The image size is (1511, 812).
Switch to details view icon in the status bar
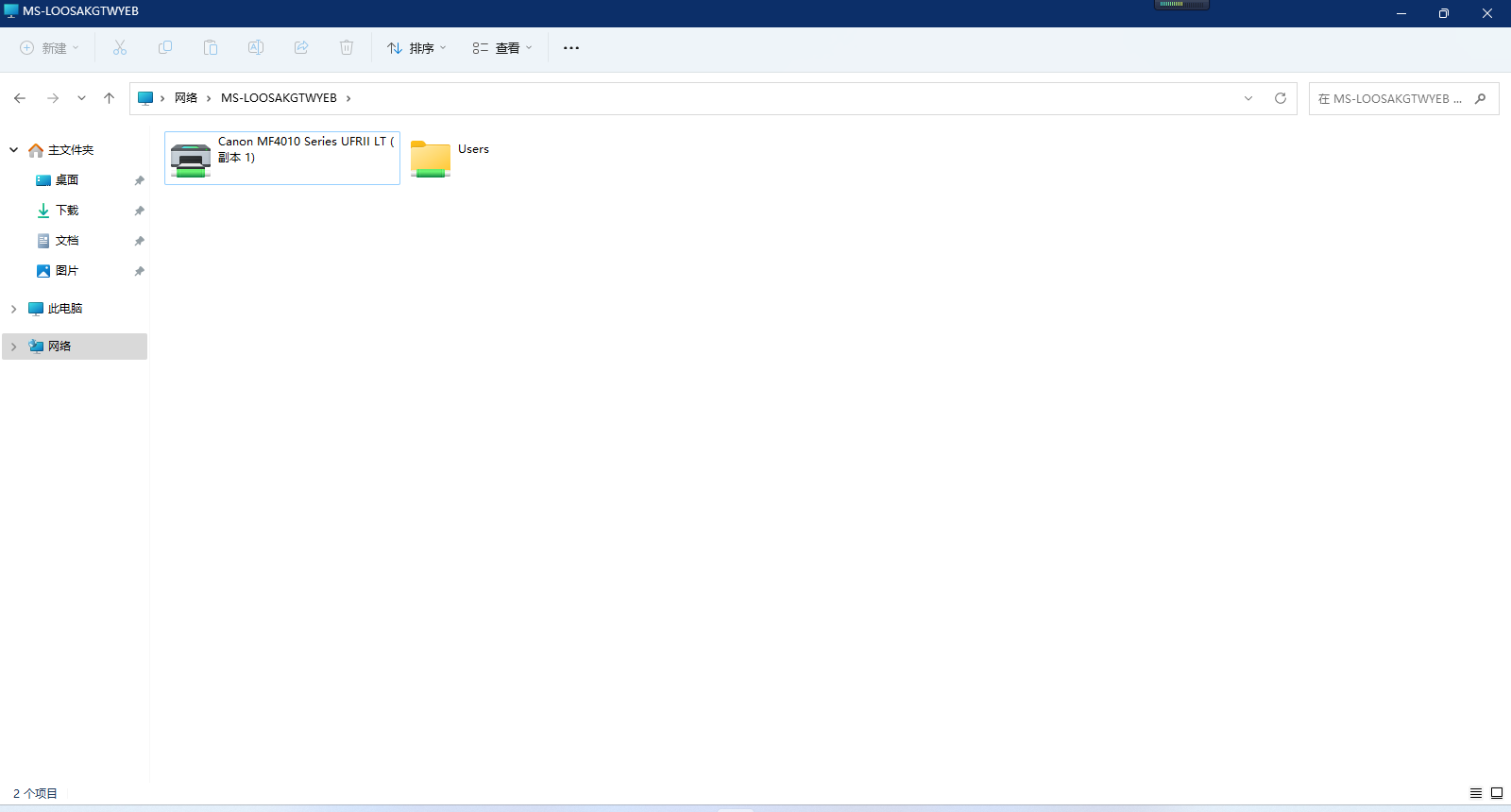1476,793
